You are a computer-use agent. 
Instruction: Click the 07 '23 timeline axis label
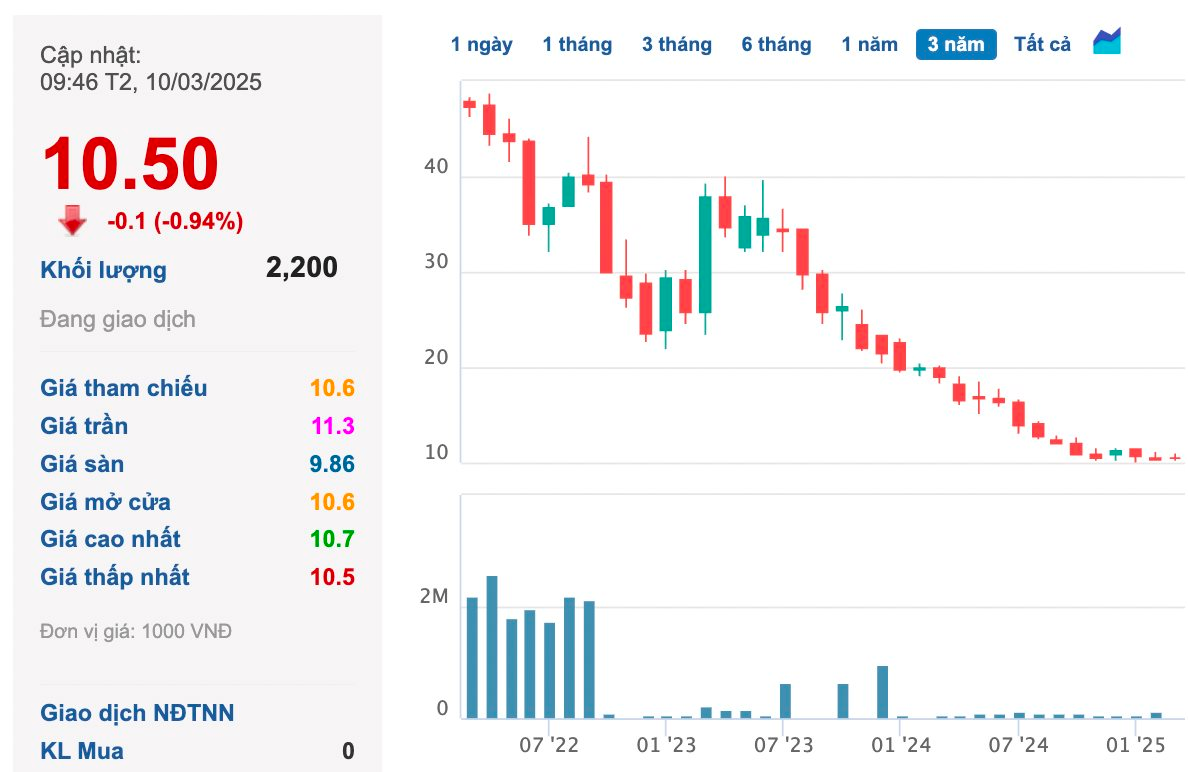tap(784, 745)
